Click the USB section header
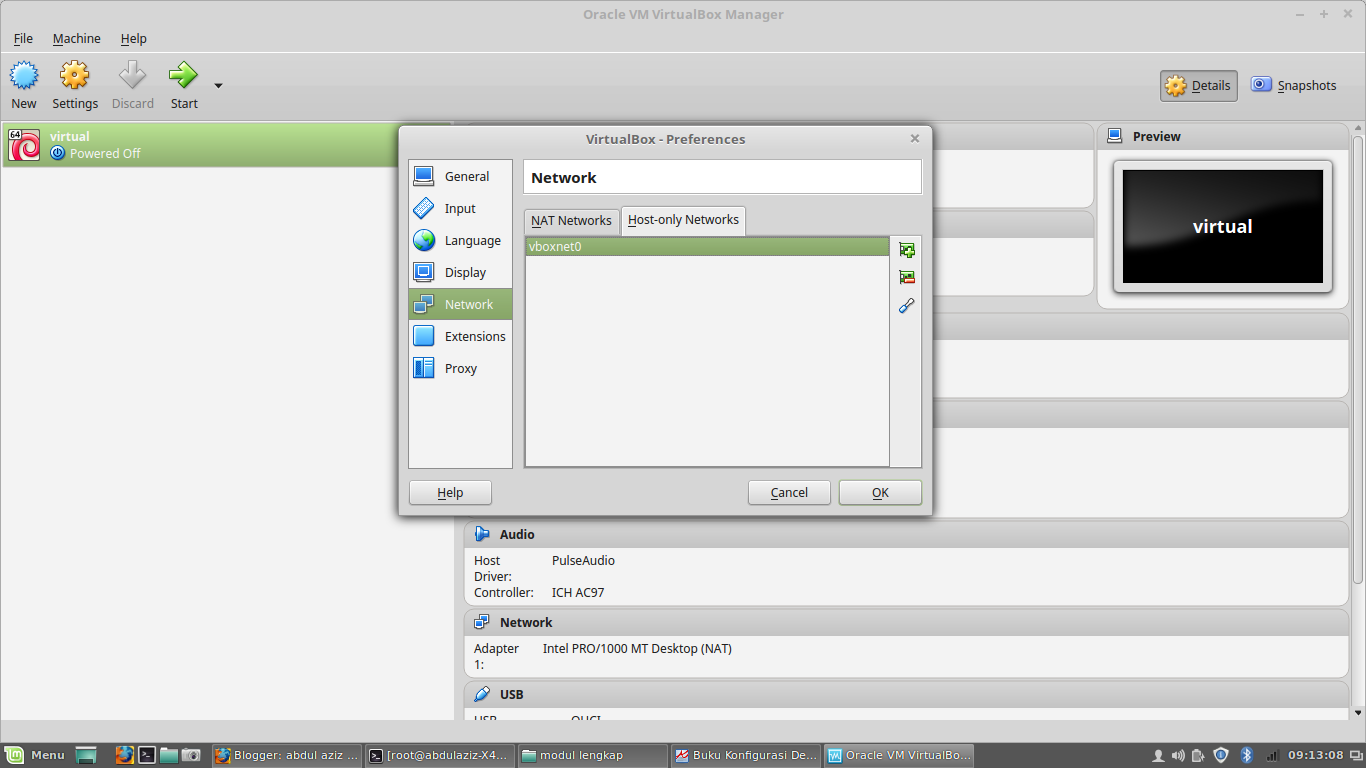This screenshot has width=1366, height=768. pyautogui.click(x=906, y=694)
